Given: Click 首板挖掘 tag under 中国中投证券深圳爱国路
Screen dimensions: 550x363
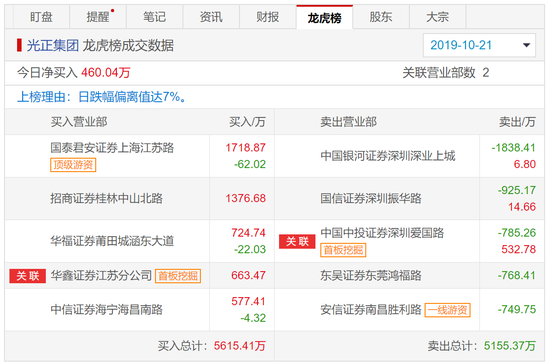Looking at the screenshot, I should [x=343, y=250].
